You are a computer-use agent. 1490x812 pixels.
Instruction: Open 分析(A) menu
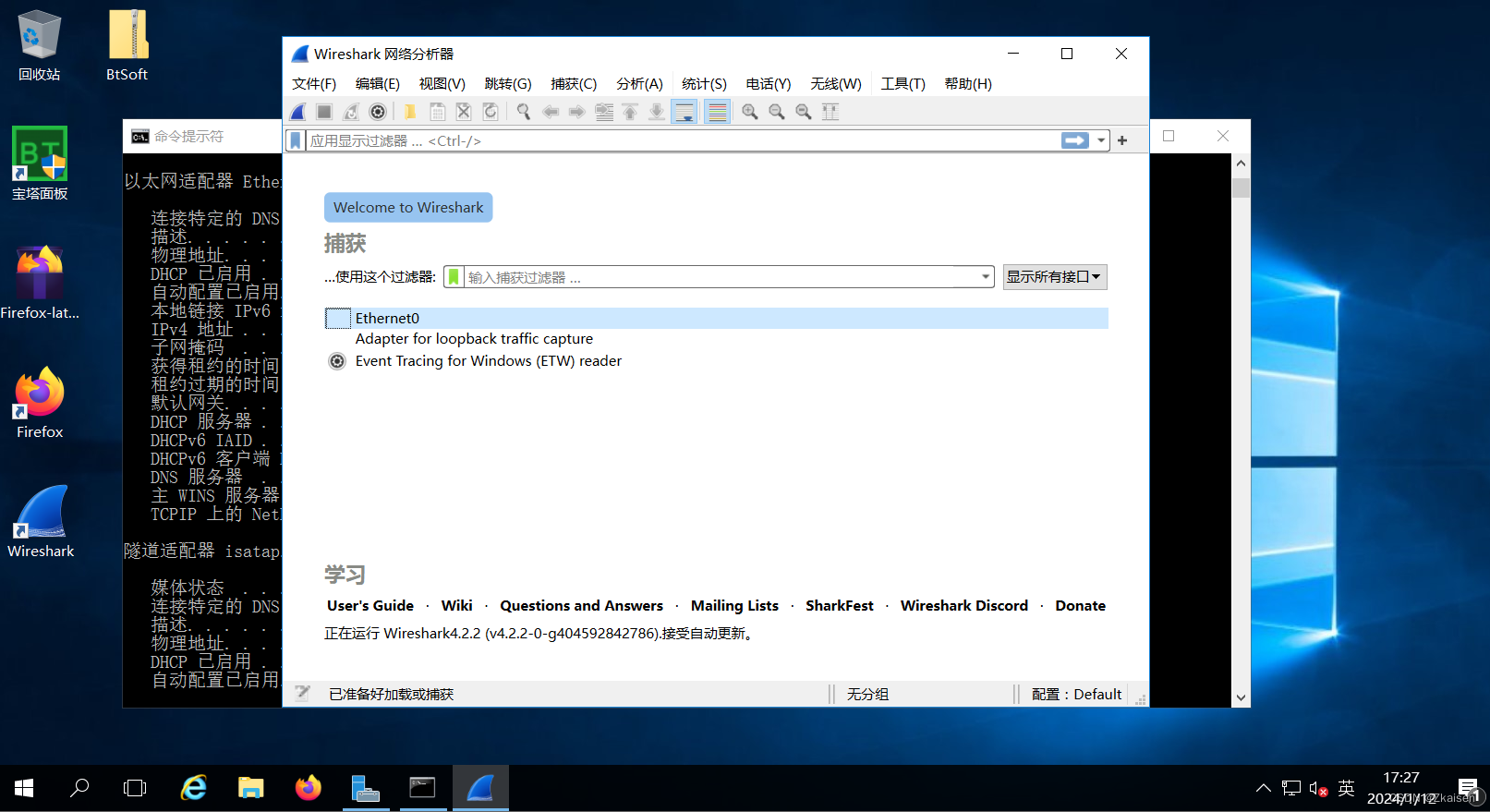(640, 84)
